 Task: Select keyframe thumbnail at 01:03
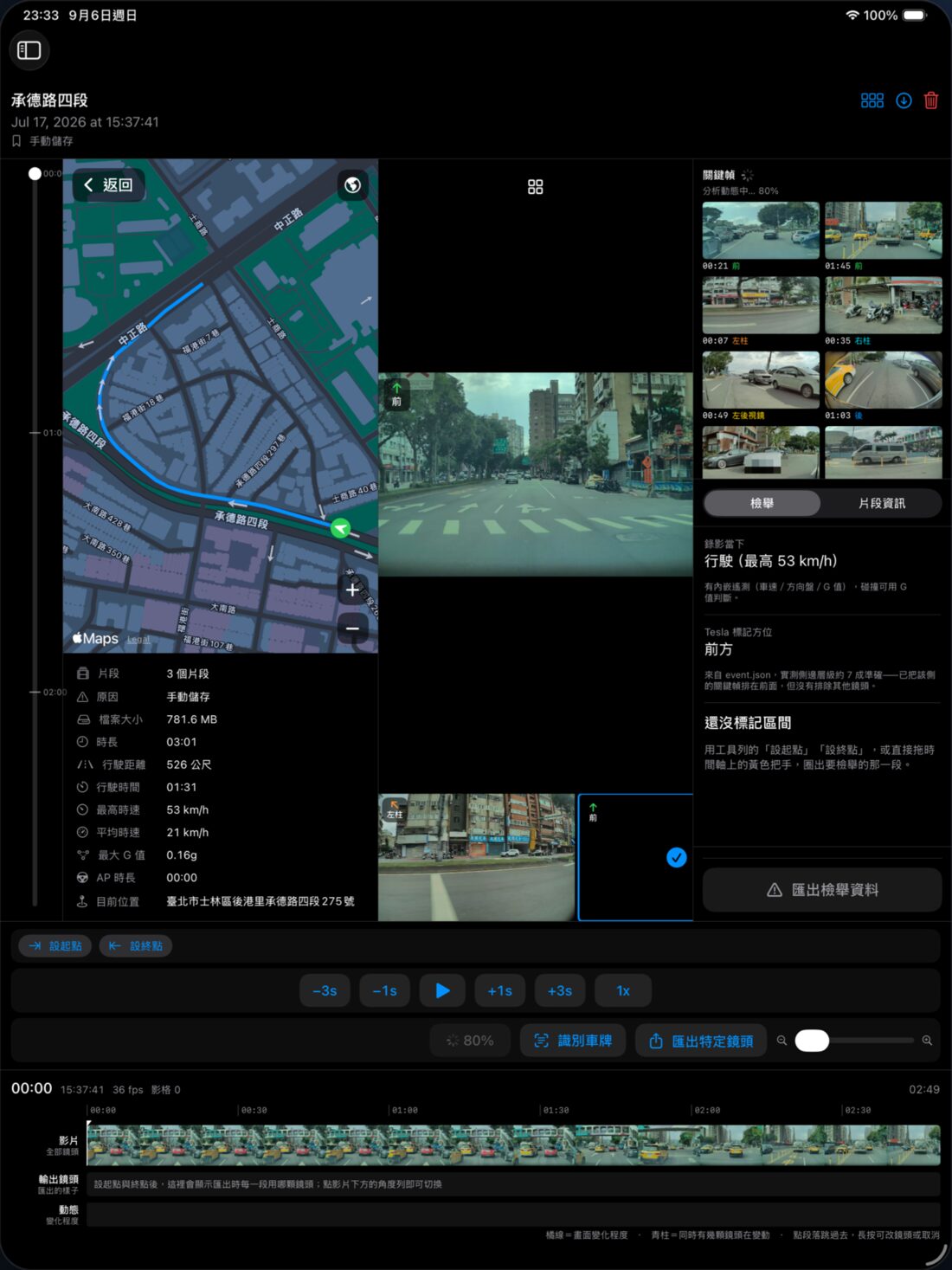coord(884,380)
